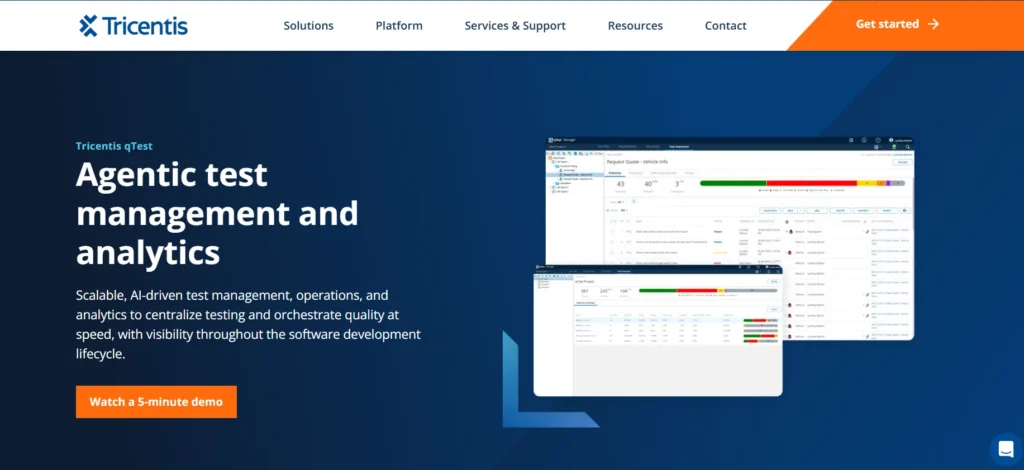
Task: Click the Tricentis logo in the header
Action: pos(133,25)
